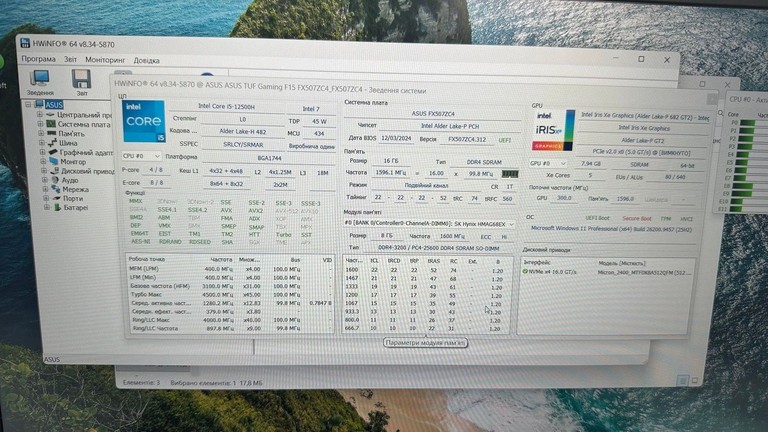The height and width of the screenshot is (432, 768).
Task: Select the Монітор item in tree
Action: pyautogui.click(x=73, y=162)
